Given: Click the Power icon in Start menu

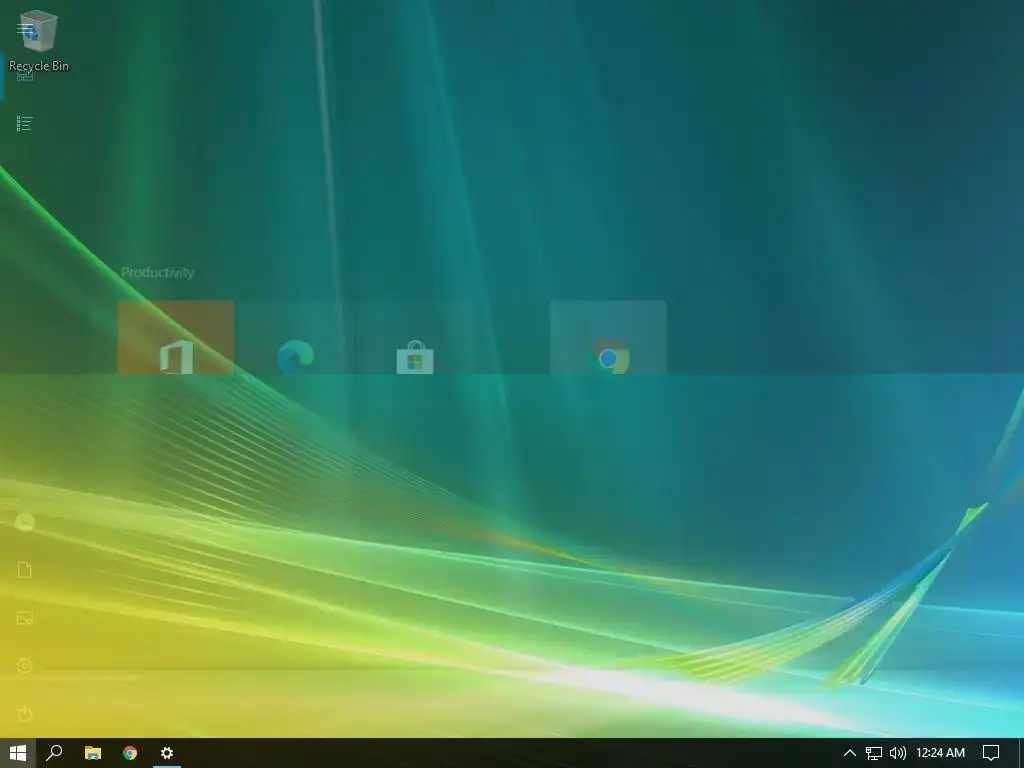Looking at the screenshot, I should click(x=25, y=714).
